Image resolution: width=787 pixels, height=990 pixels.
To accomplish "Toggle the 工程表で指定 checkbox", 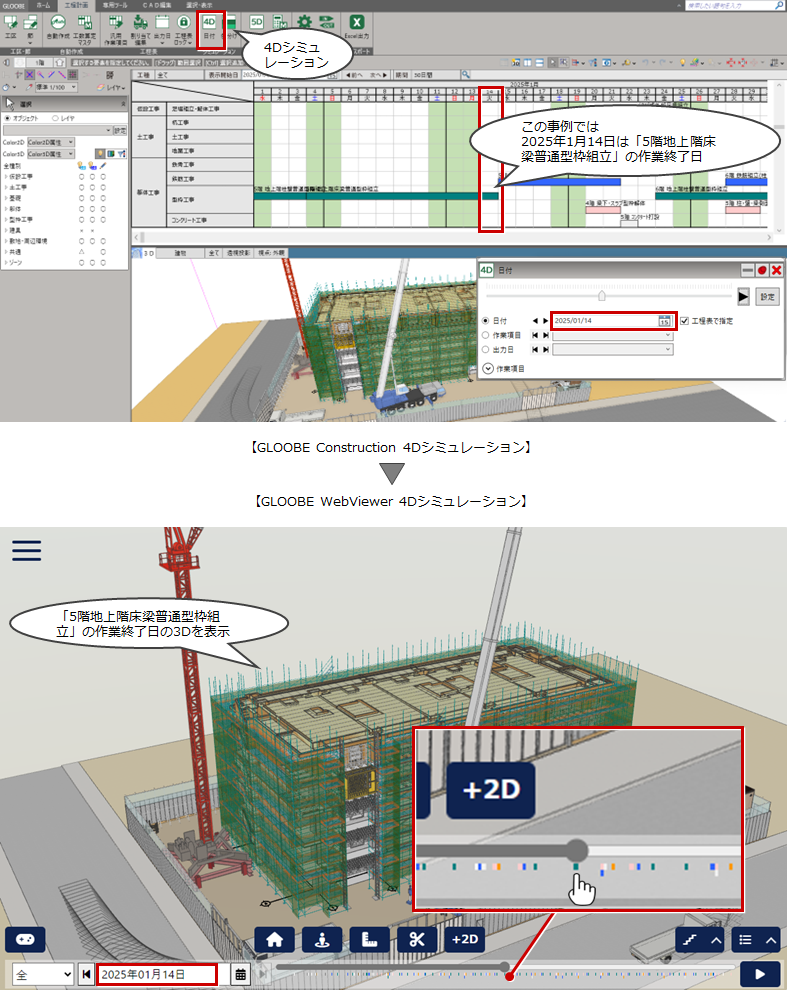I will [x=685, y=321].
